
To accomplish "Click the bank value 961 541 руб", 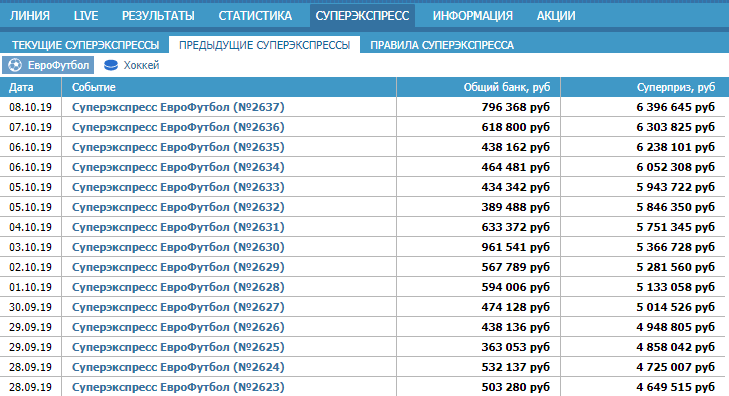I will [x=516, y=247].
